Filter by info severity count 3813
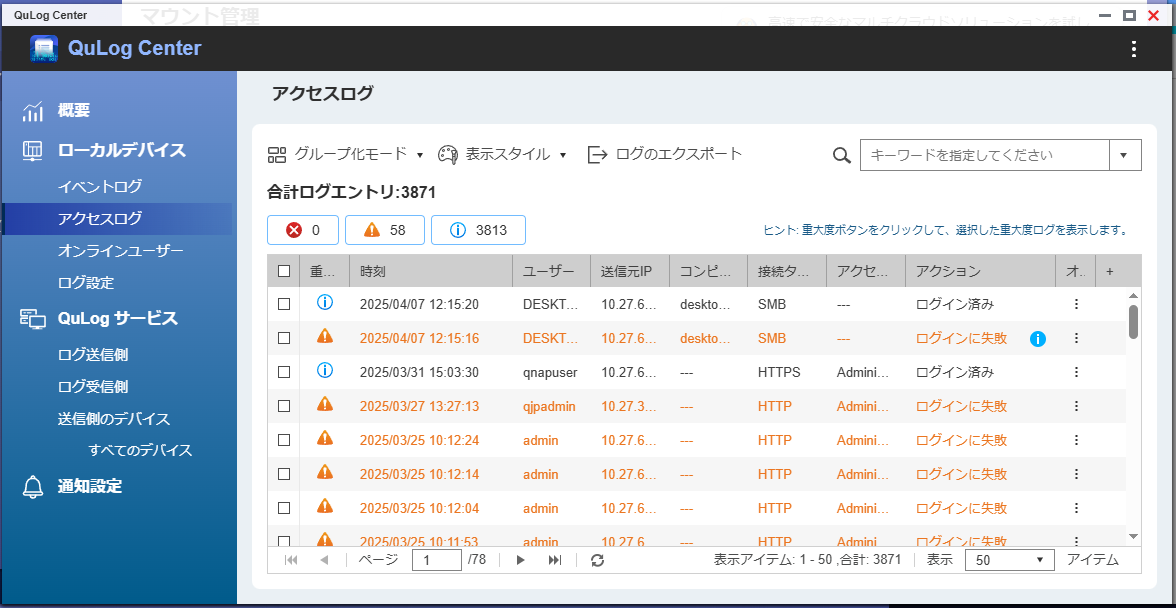Image resolution: width=1176 pixels, height=608 pixels. tap(478, 230)
